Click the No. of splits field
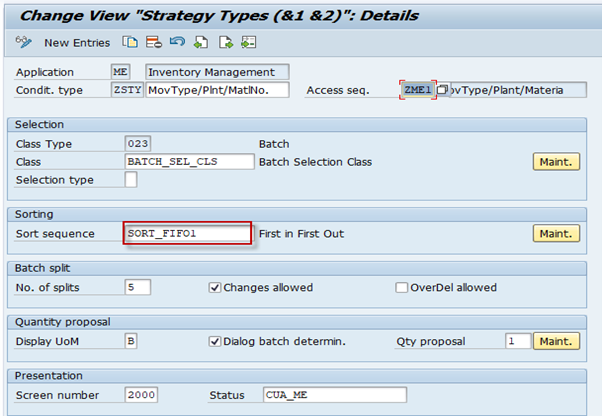The height and width of the screenshot is (416, 602). [x=138, y=287]
